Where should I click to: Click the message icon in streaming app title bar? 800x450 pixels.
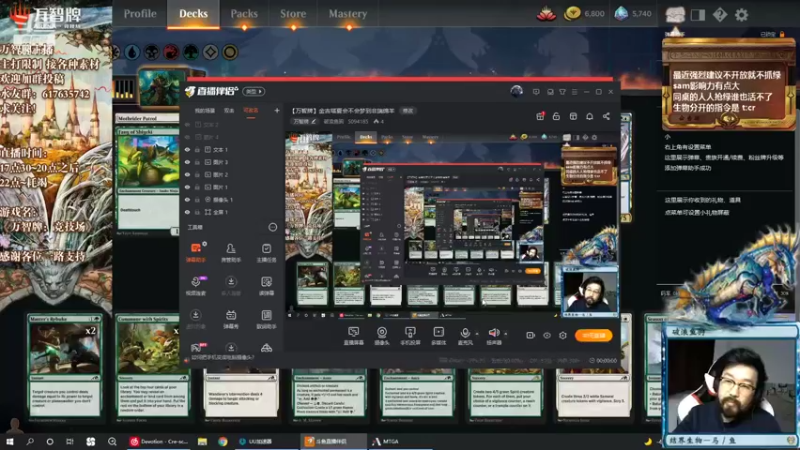click(x=536, y=92)
